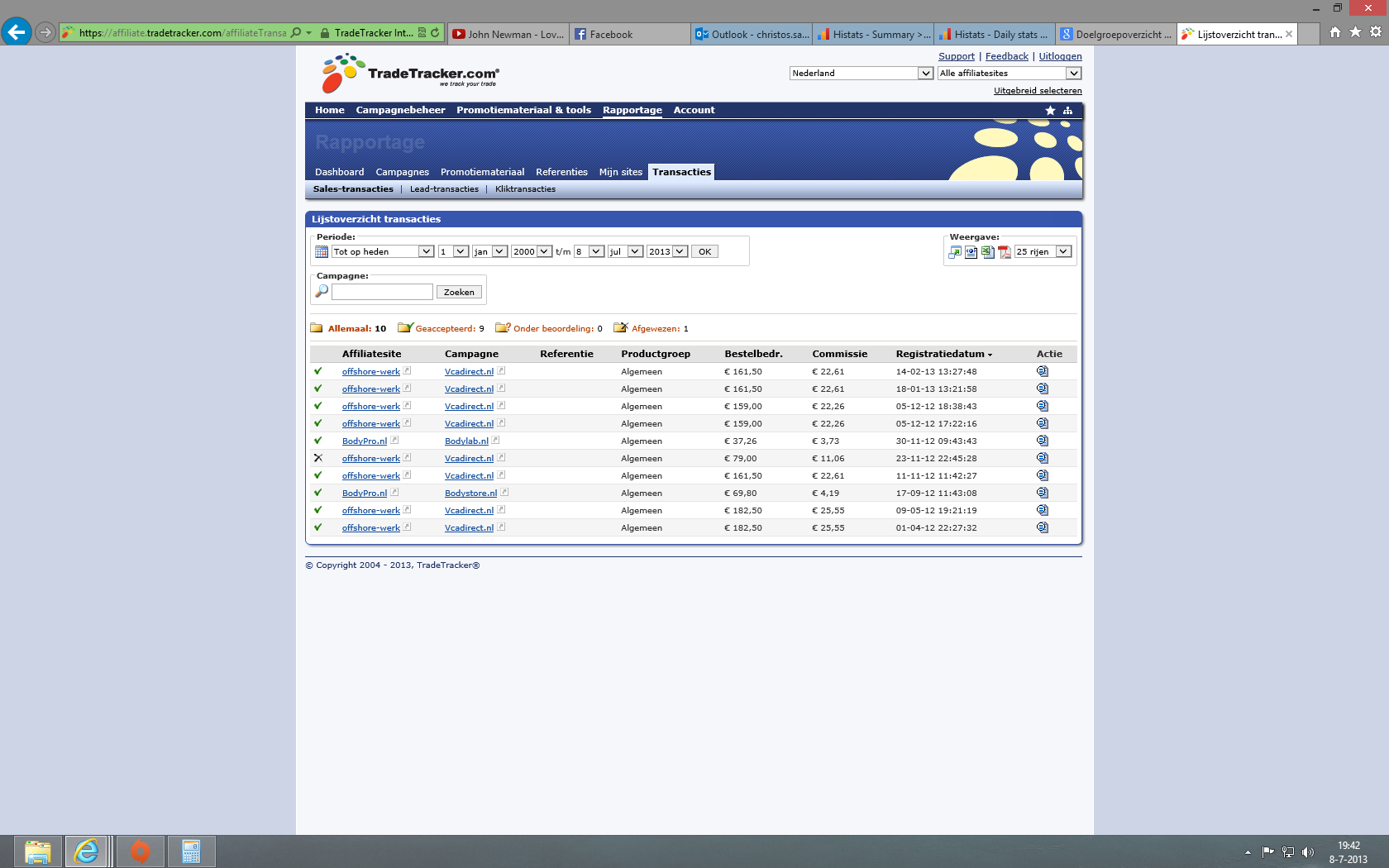Click the Onder beoordeling folder icon

(503, 328)
